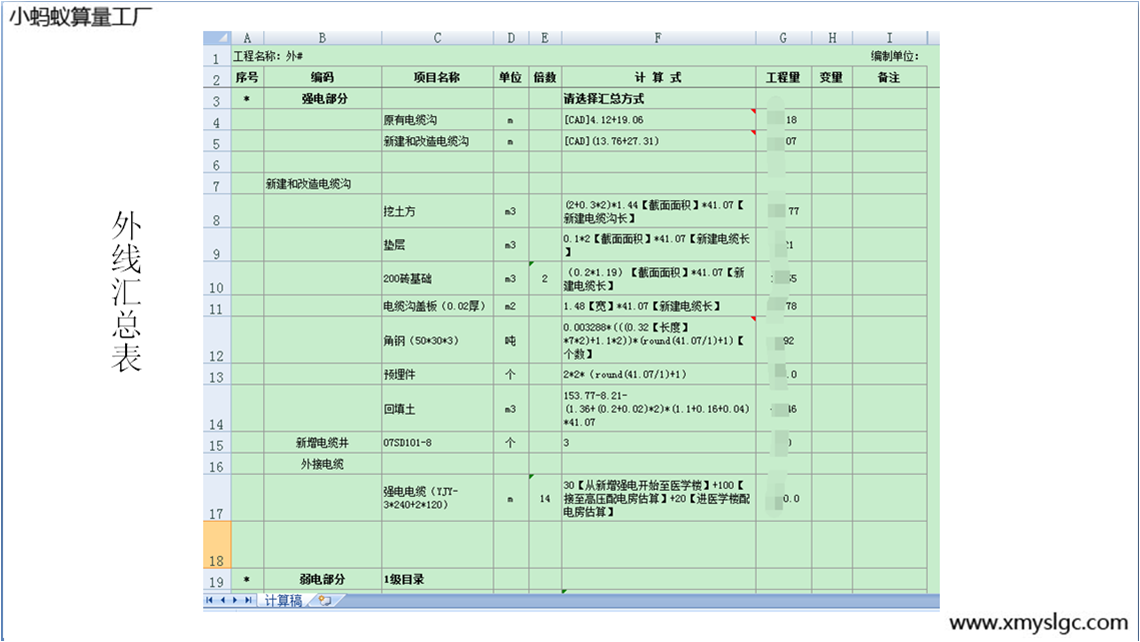Select column G header
Viewport: 1140px width, 642px height.
coord(783,38)
